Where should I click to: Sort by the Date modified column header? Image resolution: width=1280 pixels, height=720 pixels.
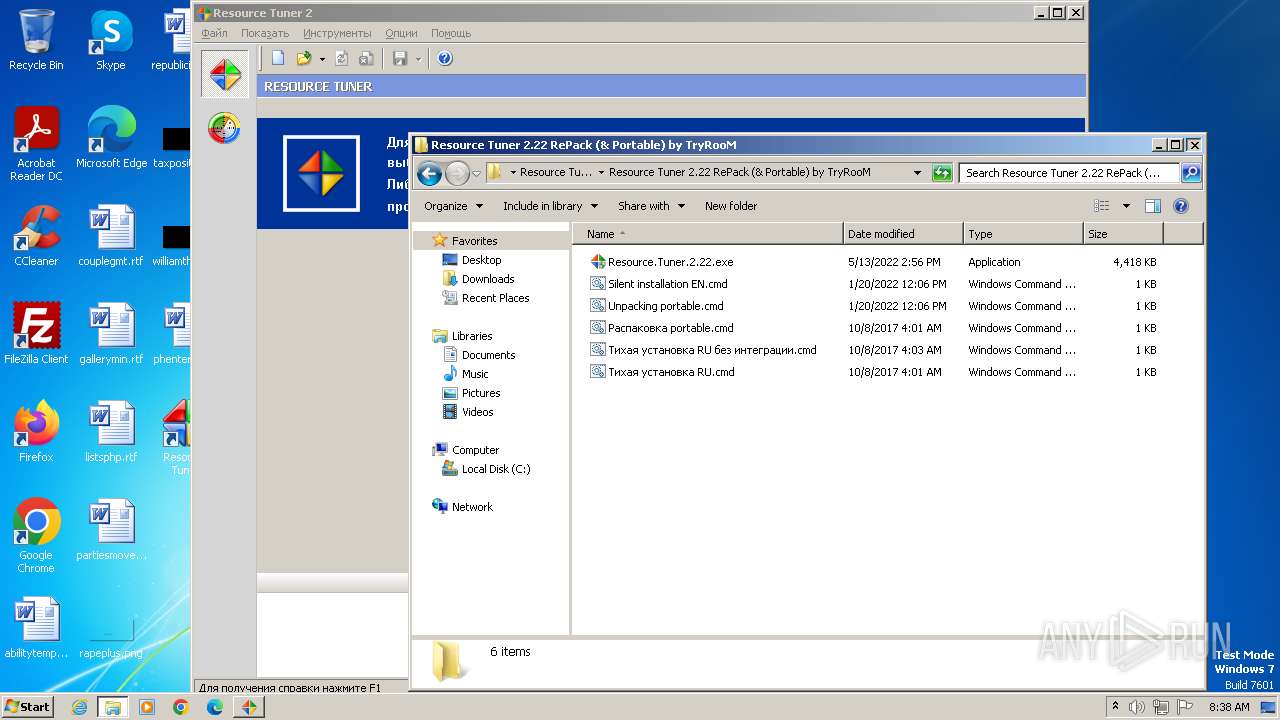[x=903, y=234]
